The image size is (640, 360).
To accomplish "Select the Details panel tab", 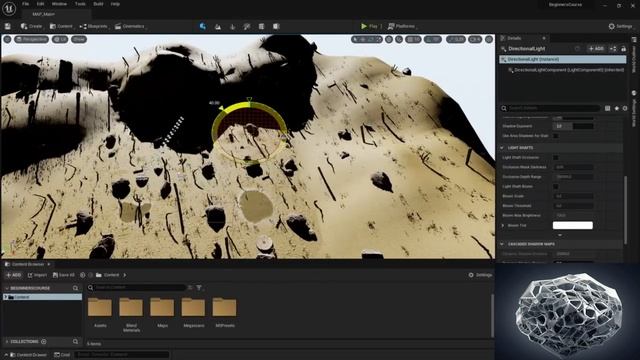I will (x=514, y=38).
